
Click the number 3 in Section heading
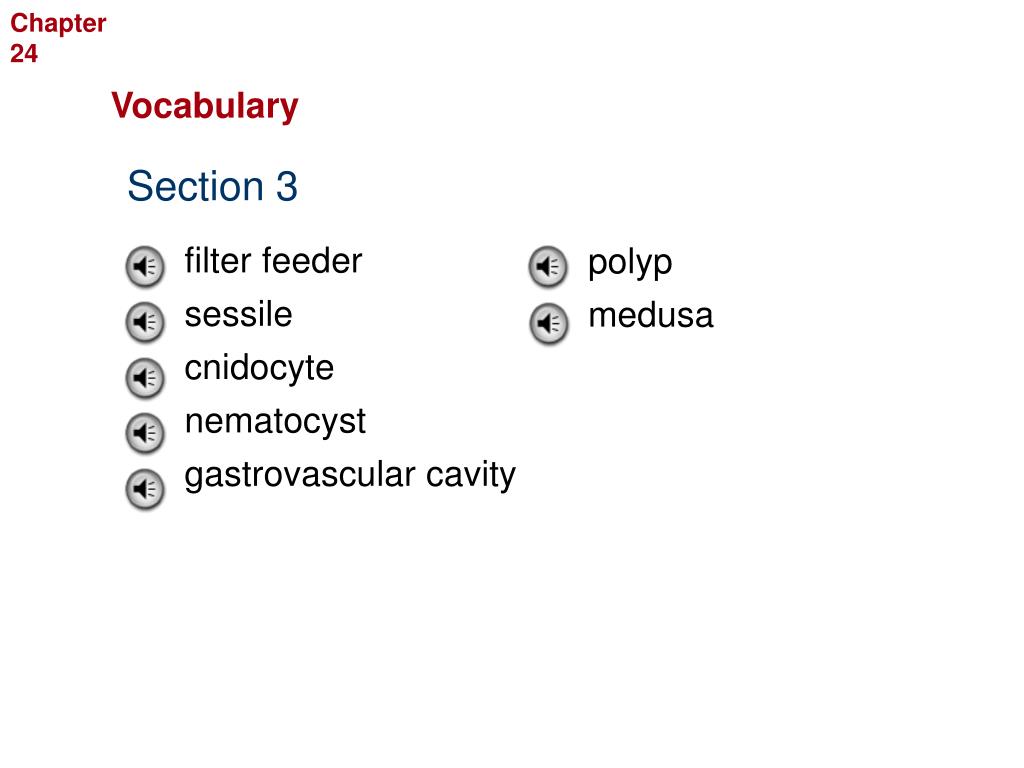point(287,186)
